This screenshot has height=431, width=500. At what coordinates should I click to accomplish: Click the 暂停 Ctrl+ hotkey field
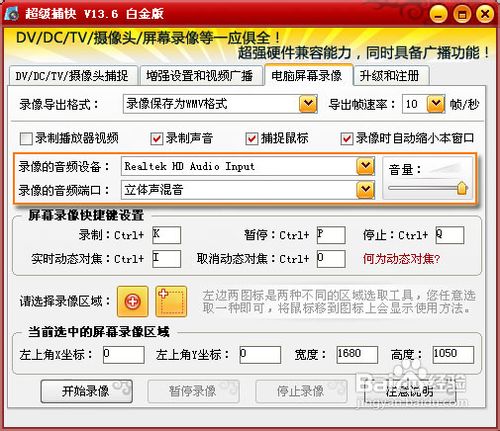coord(331,235)
